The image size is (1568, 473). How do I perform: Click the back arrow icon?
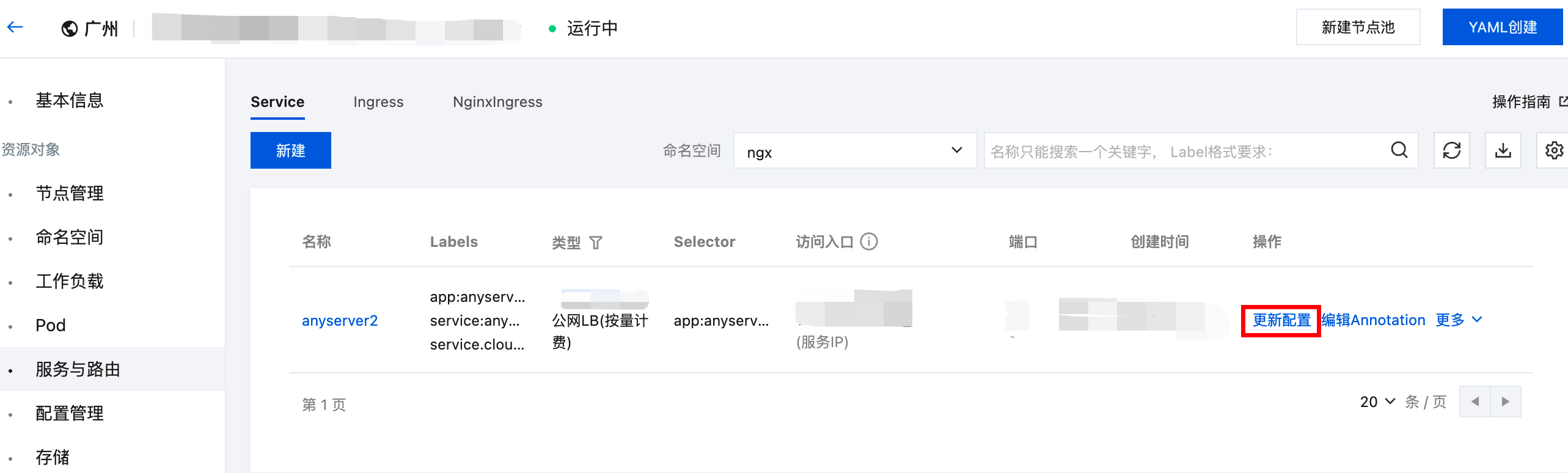(x=15, y=27)
